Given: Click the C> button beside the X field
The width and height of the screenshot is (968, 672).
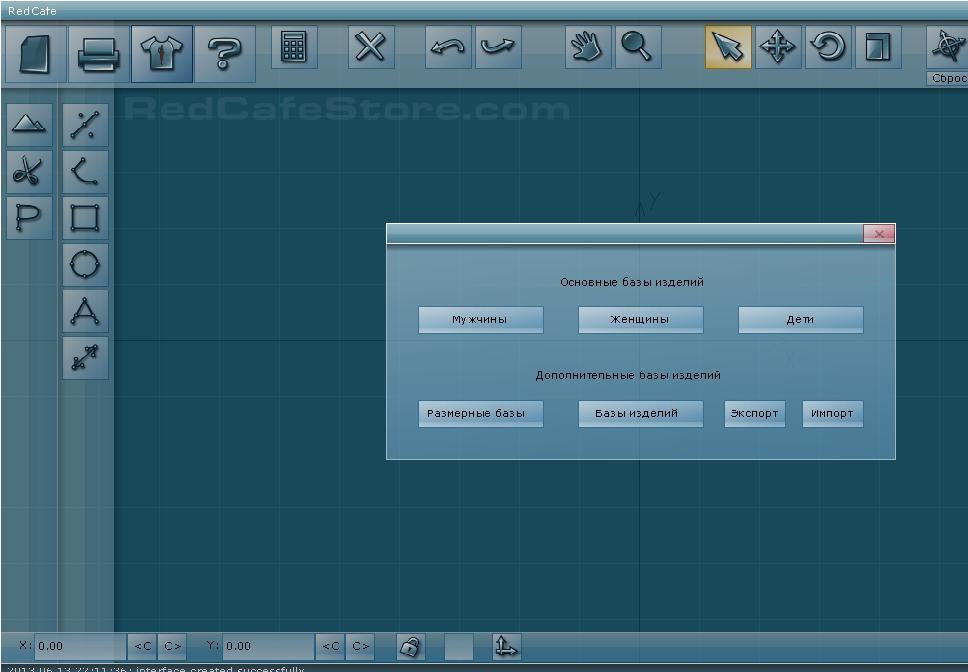Looking at the screenshot, I should pyautogui.click(x=173, y=647).
